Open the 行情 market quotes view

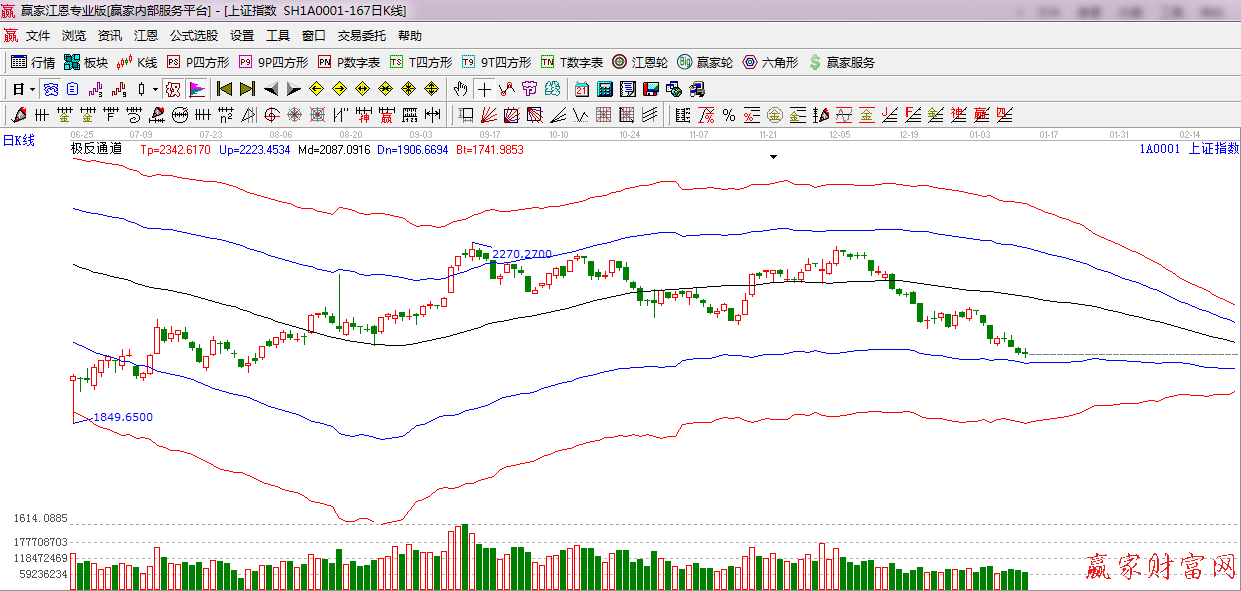click(33, 62)
